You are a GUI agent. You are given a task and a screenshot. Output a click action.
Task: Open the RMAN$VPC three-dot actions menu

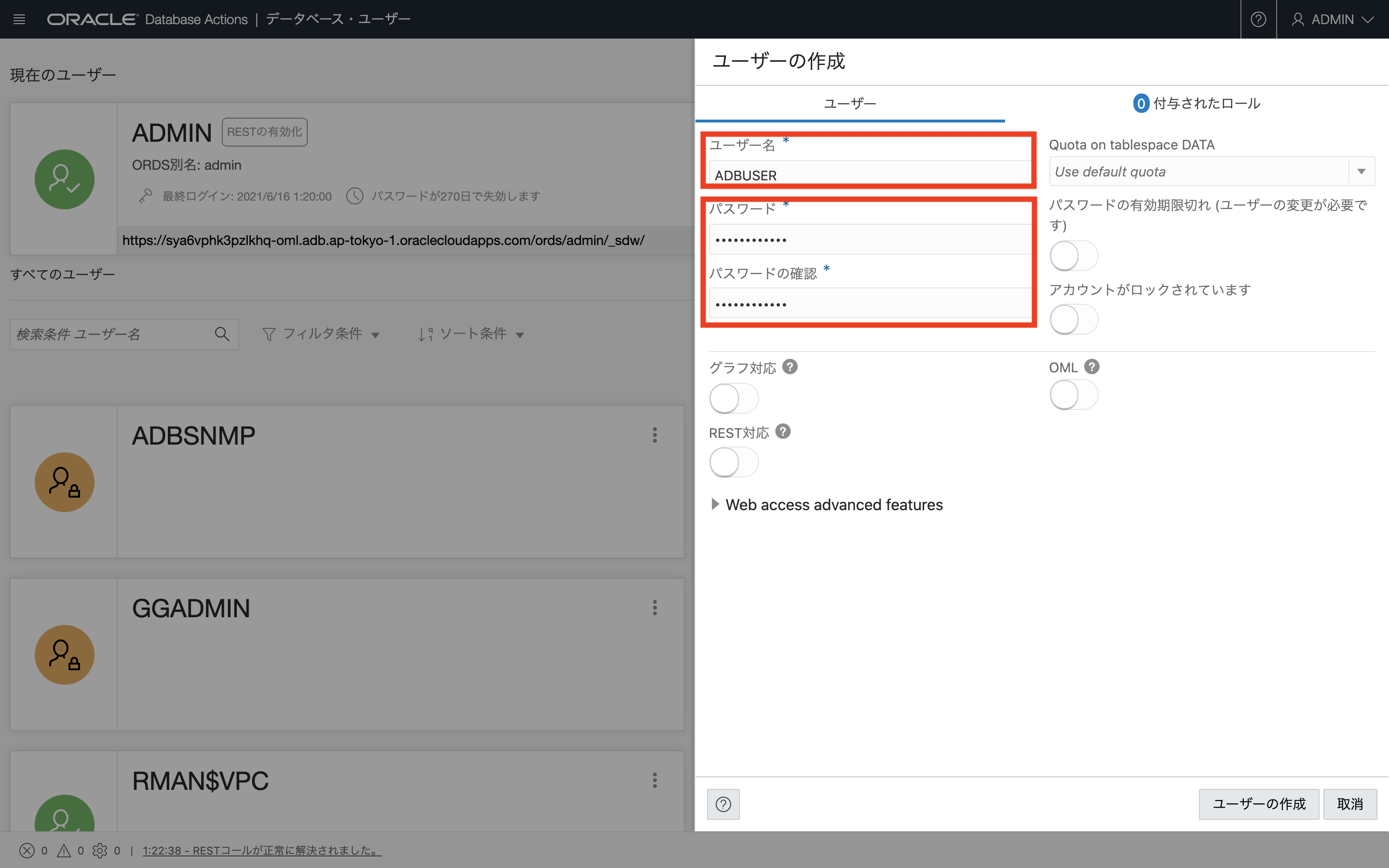click(654, 780)
